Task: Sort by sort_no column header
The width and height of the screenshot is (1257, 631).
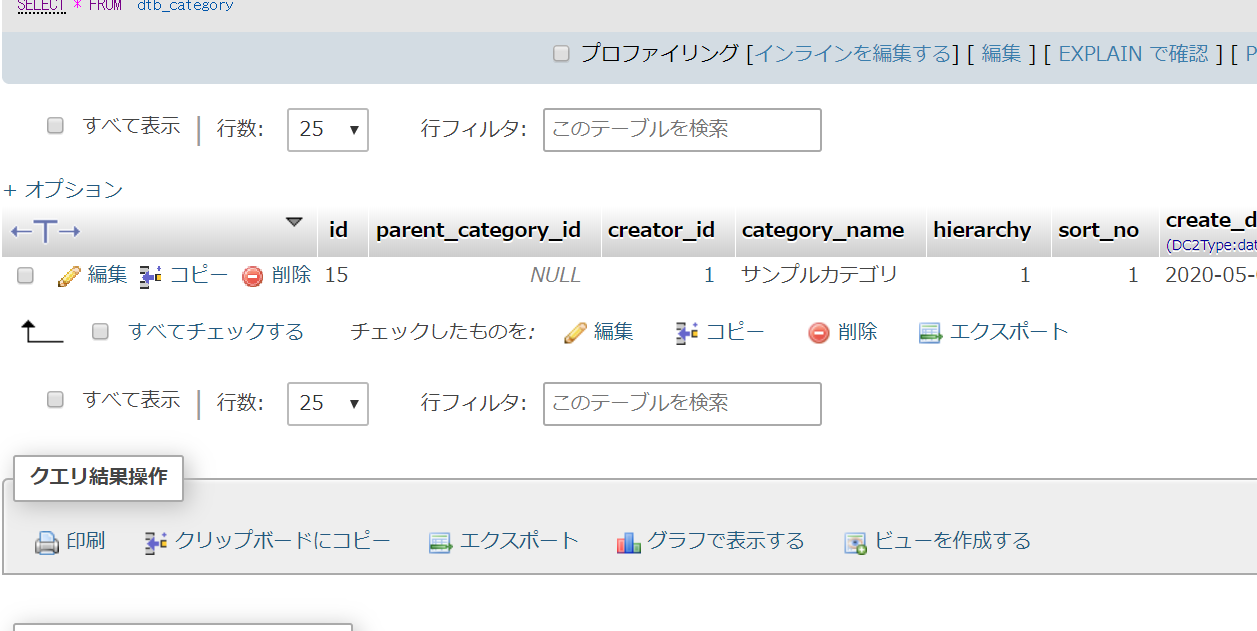Action: (1098, 230)
